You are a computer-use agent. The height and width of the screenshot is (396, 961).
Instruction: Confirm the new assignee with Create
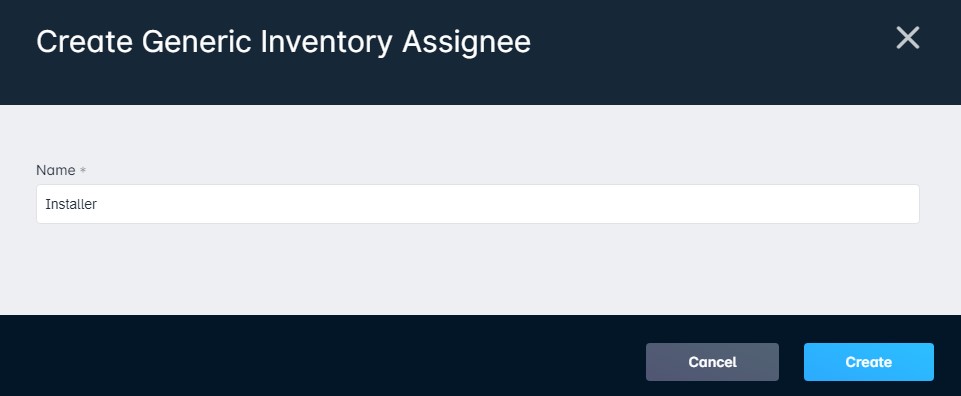click(868, 362)
